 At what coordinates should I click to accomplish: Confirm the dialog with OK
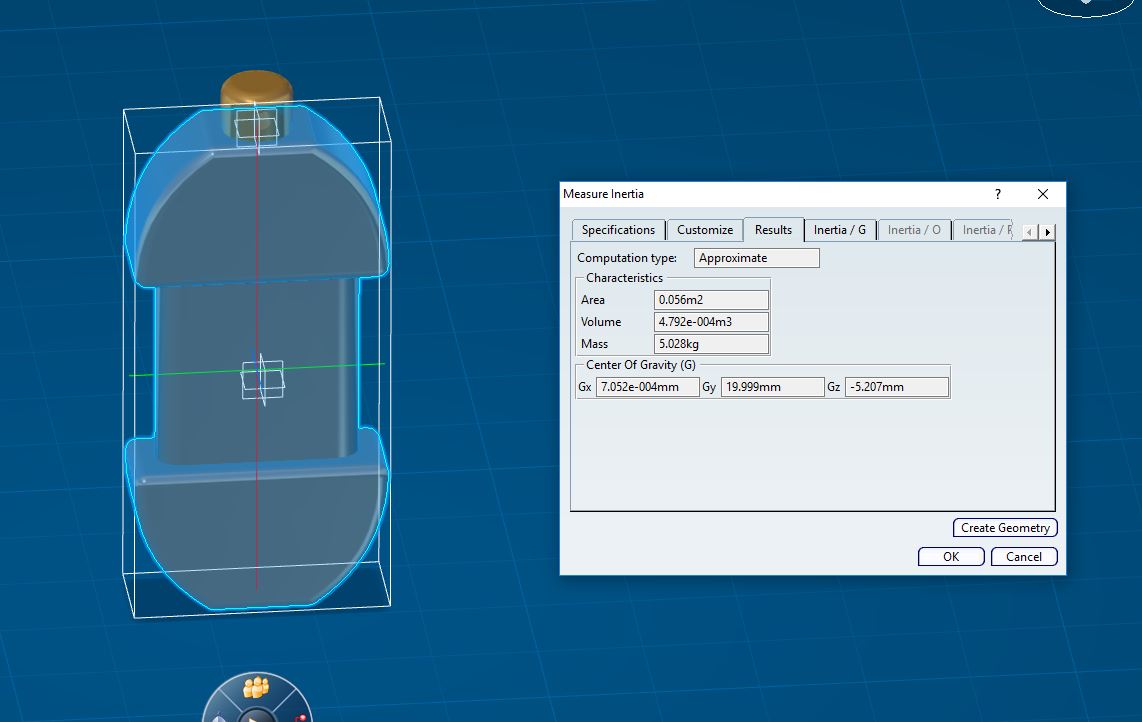tap(950, 557)
